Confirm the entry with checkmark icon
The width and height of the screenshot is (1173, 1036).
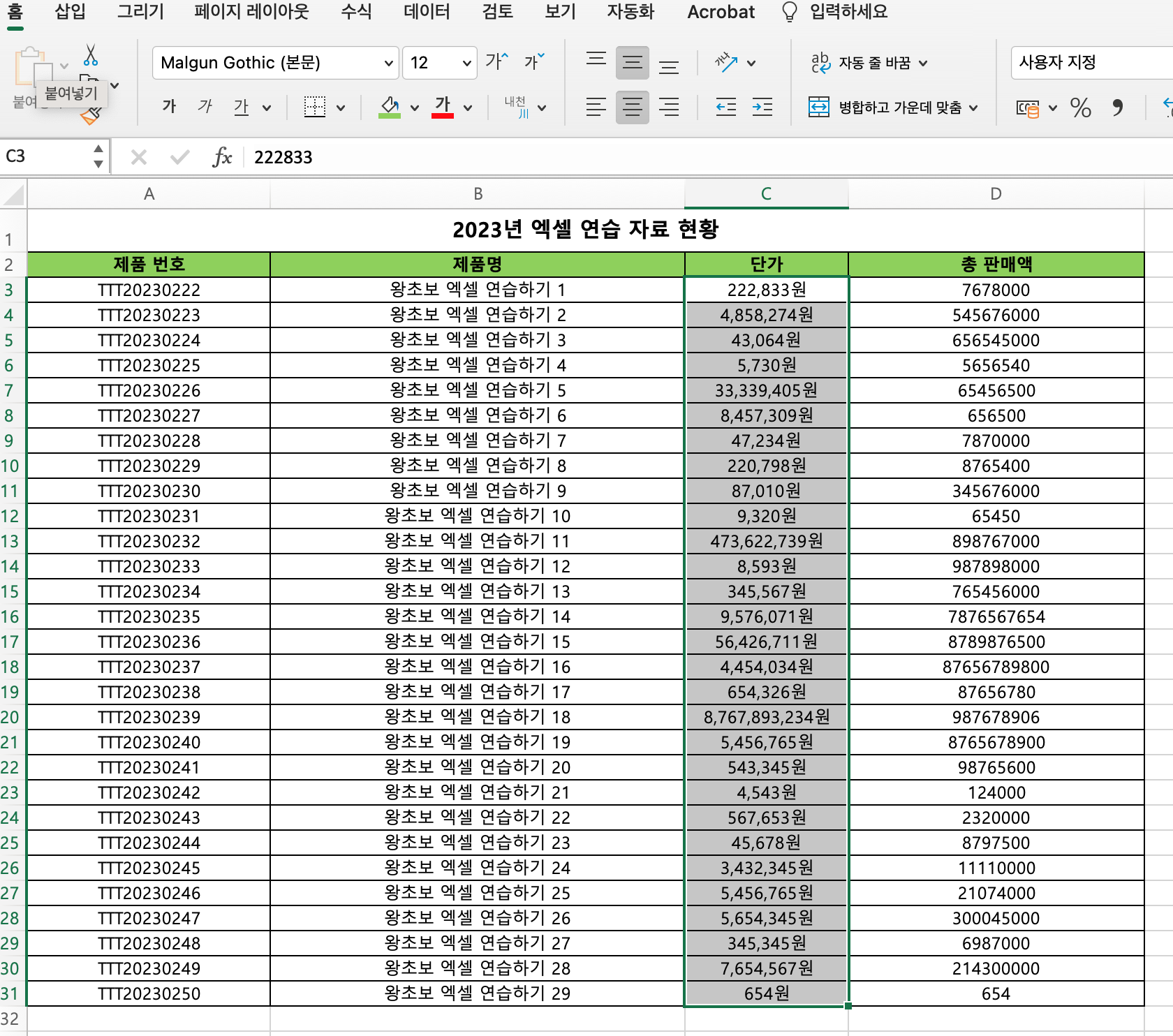click(179, 157)
